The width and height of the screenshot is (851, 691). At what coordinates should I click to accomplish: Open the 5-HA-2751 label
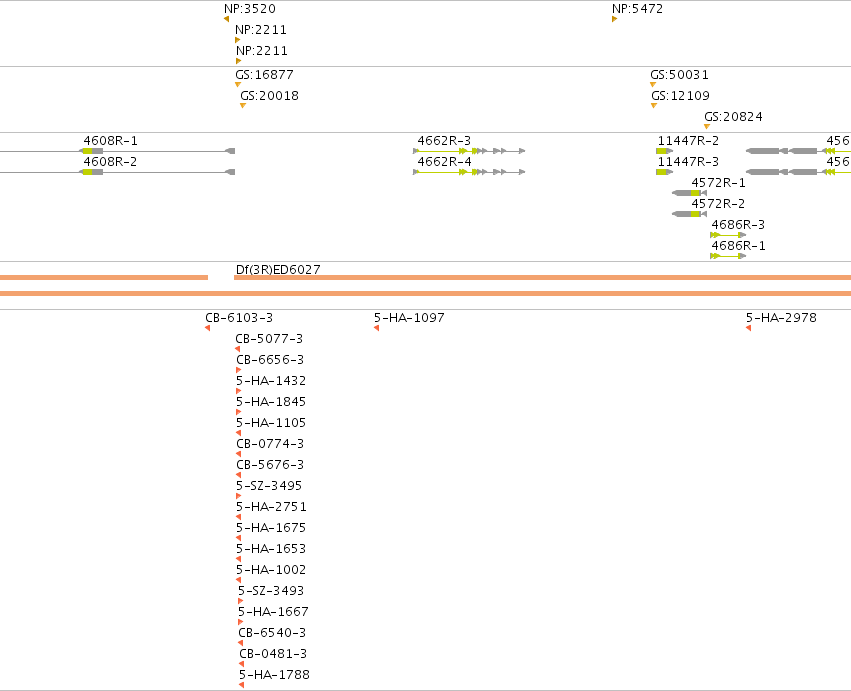coord(271,506)
